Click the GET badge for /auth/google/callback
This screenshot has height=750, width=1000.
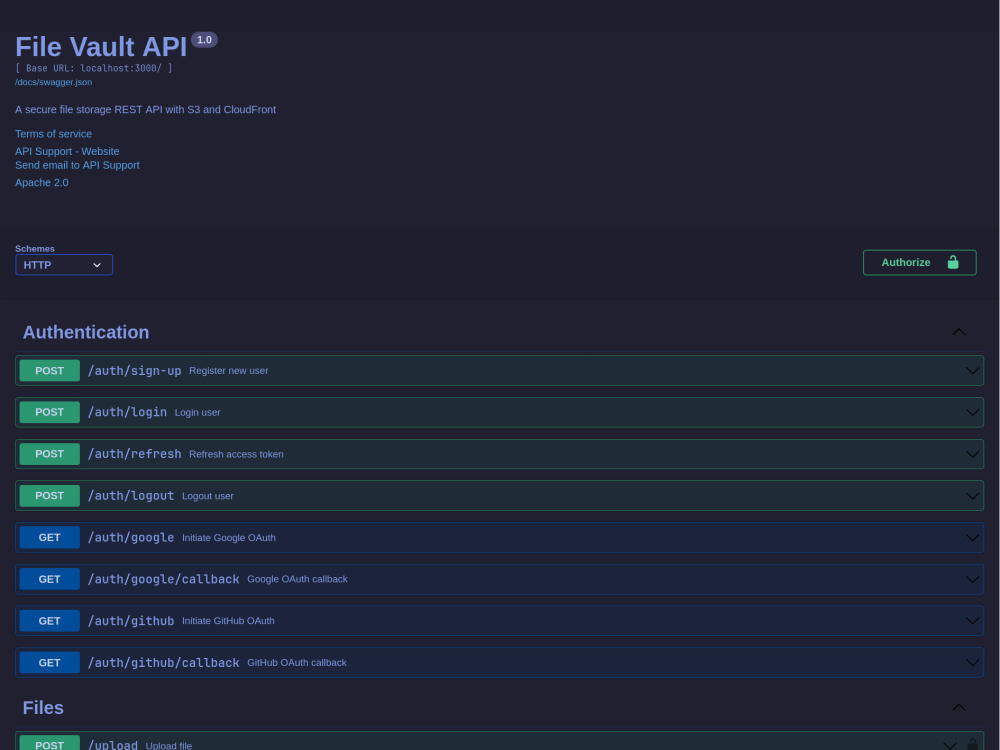[50, 579]
